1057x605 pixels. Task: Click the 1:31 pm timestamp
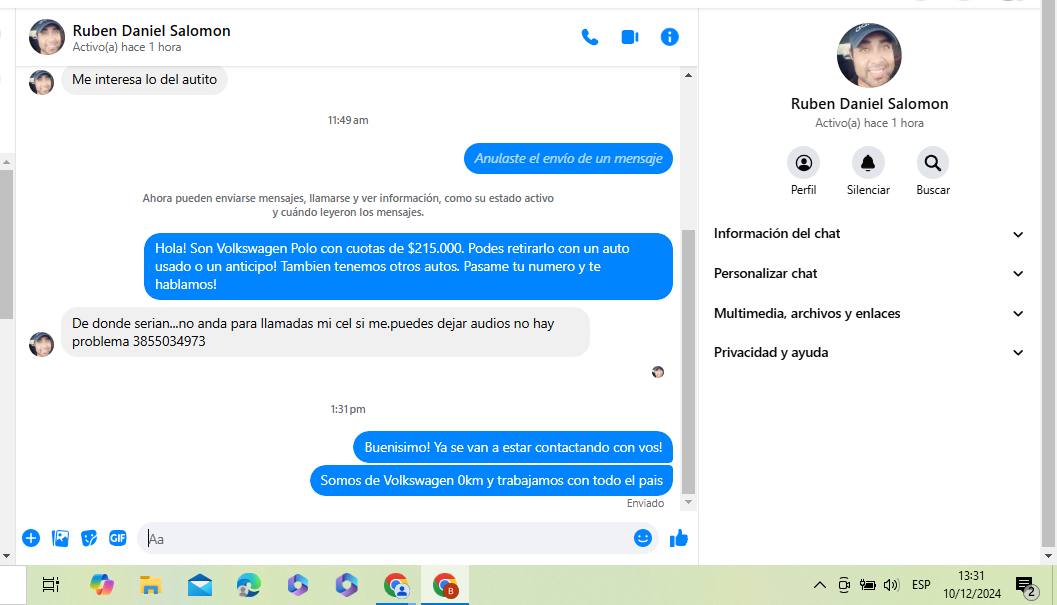click(348, 409)
